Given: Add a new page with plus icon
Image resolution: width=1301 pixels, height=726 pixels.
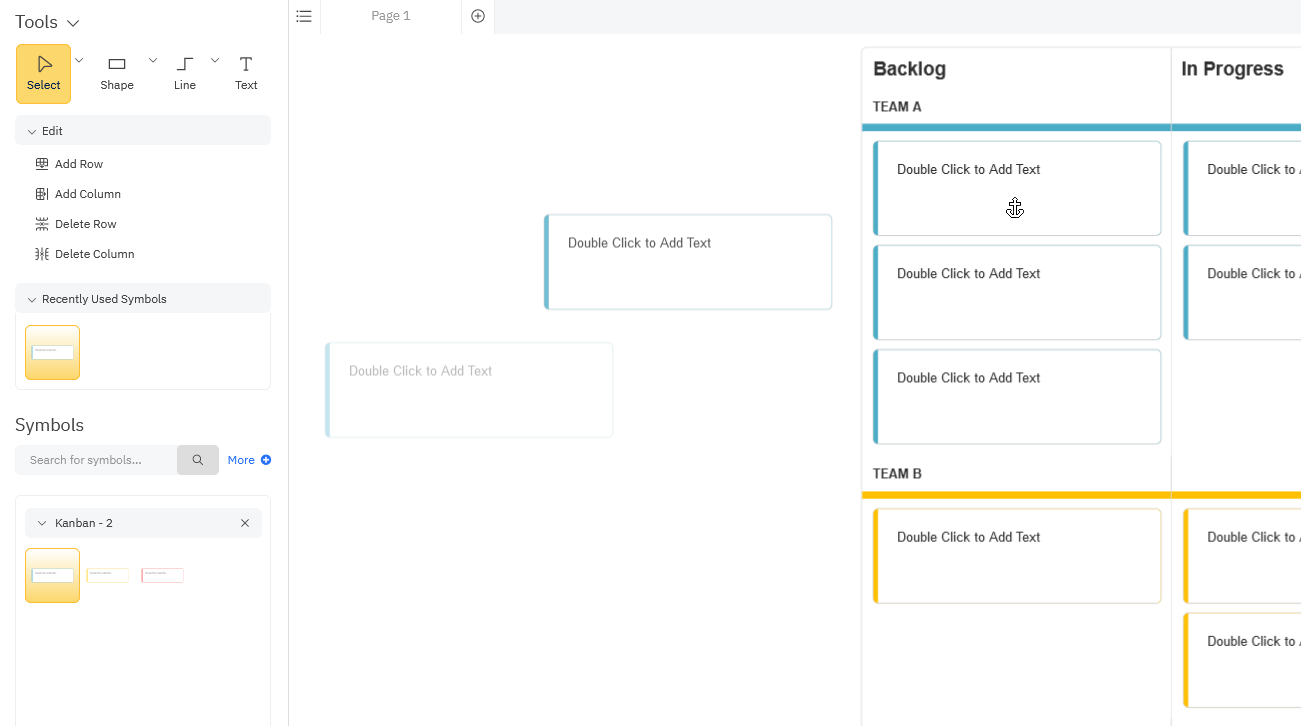Looking at the screenshot, I should [478, 16].
